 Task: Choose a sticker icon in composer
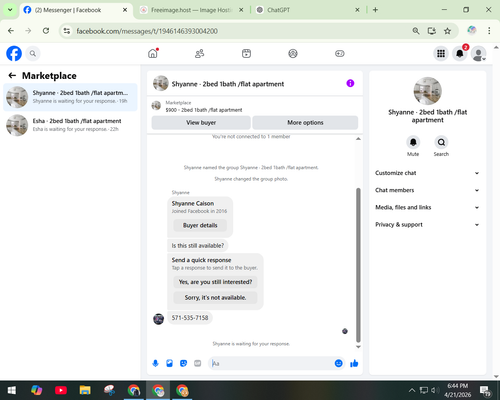(x=183, y=363)
